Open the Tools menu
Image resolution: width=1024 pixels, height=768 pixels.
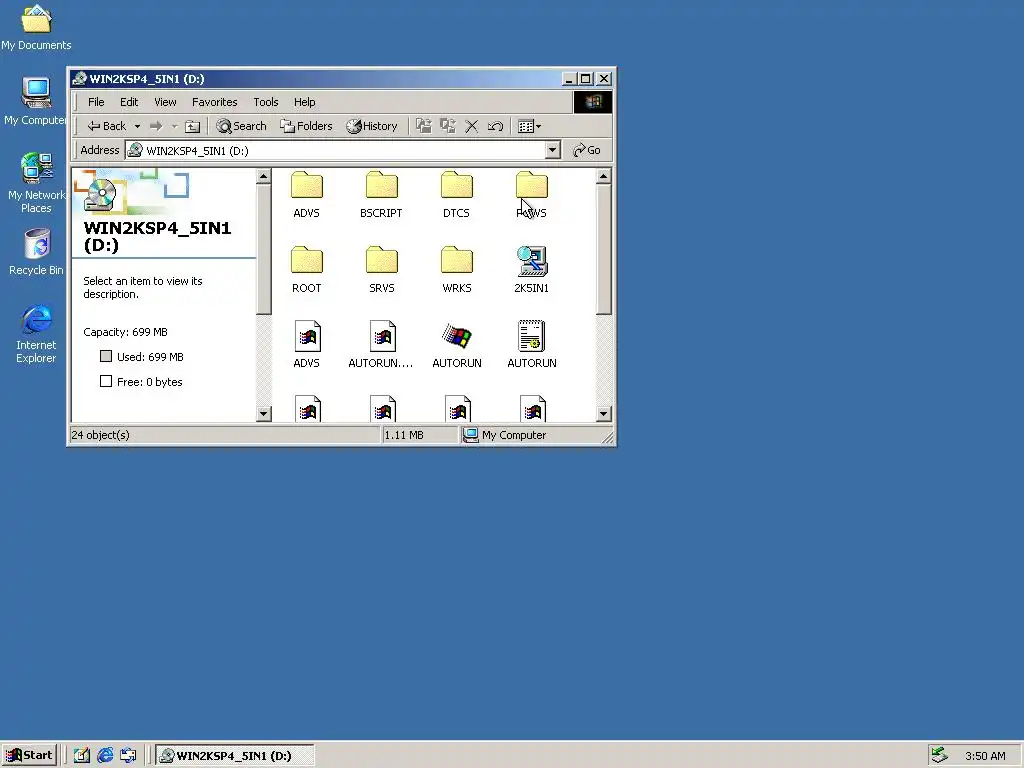[x=266, y=102]
